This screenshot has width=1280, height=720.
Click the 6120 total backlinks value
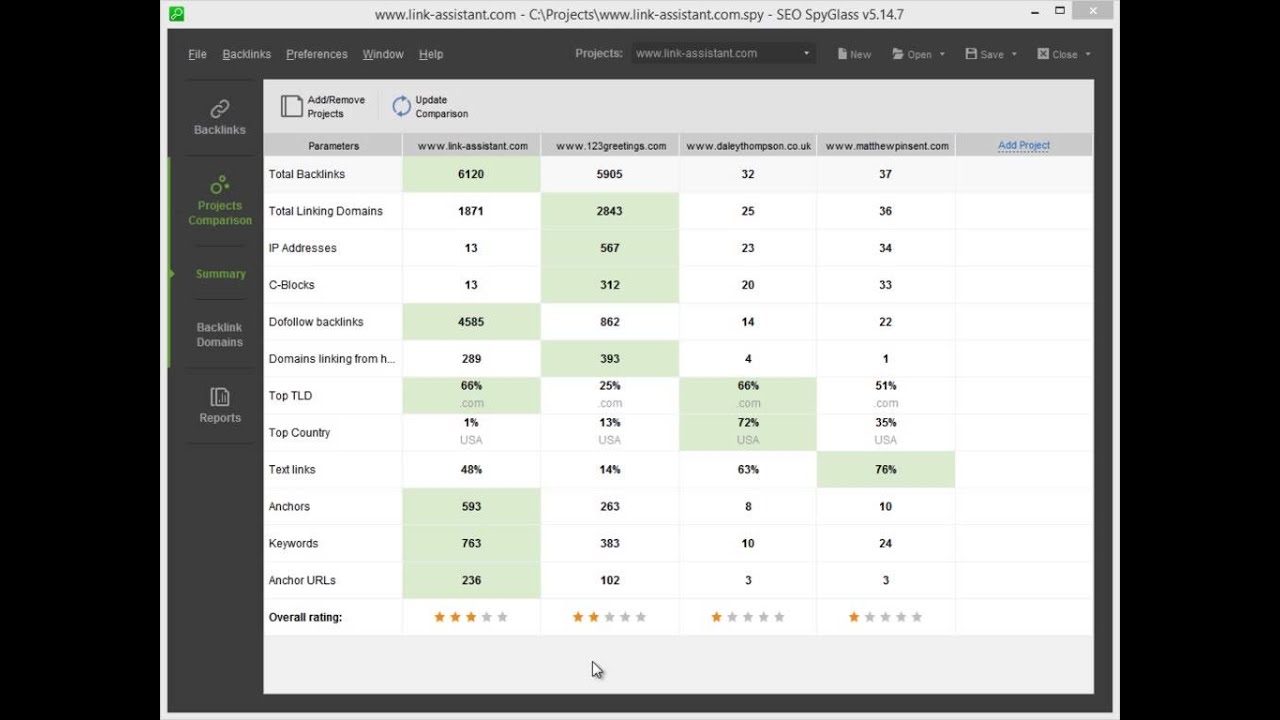pos(471,174)
